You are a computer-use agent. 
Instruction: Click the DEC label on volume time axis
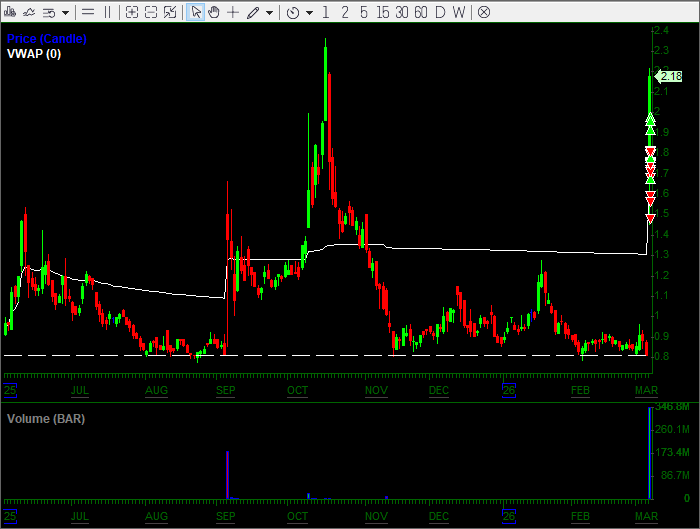click(439, 516)
